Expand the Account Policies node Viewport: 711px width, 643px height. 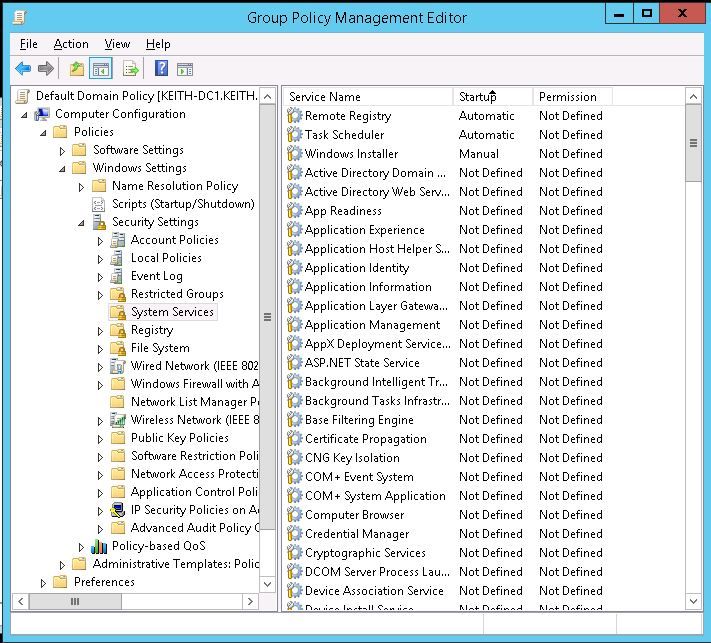click(100, 241)
